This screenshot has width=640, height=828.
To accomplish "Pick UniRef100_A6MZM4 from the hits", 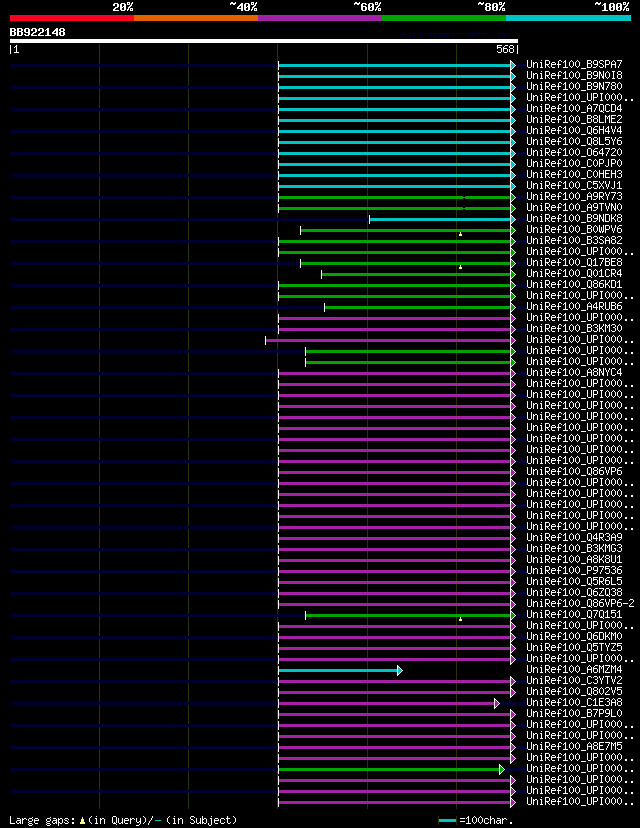I will 574,670.
